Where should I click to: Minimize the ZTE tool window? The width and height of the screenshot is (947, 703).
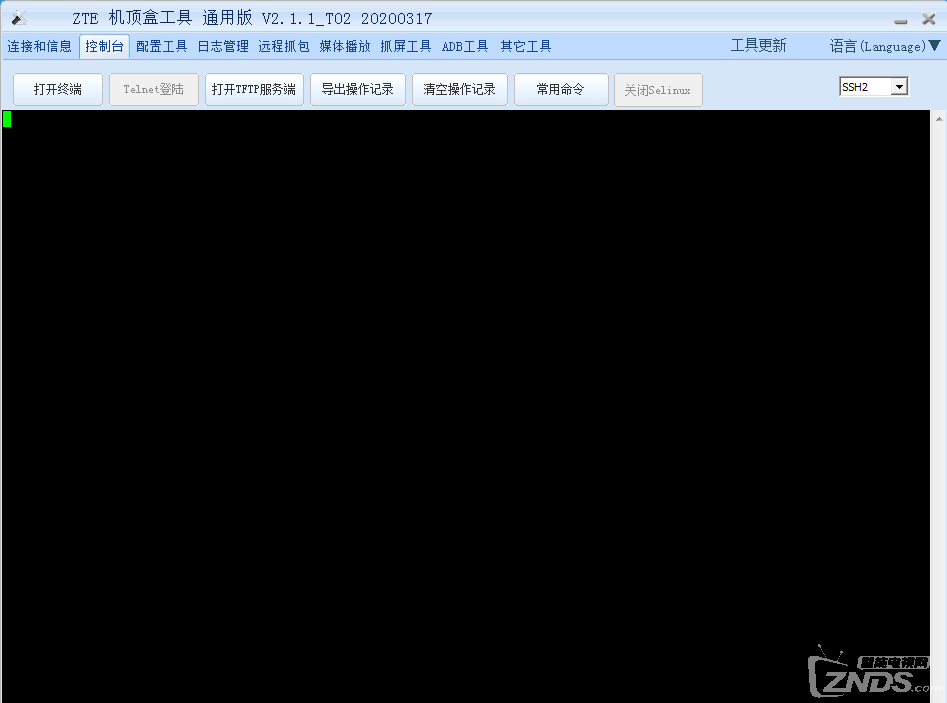click(900, 20)
